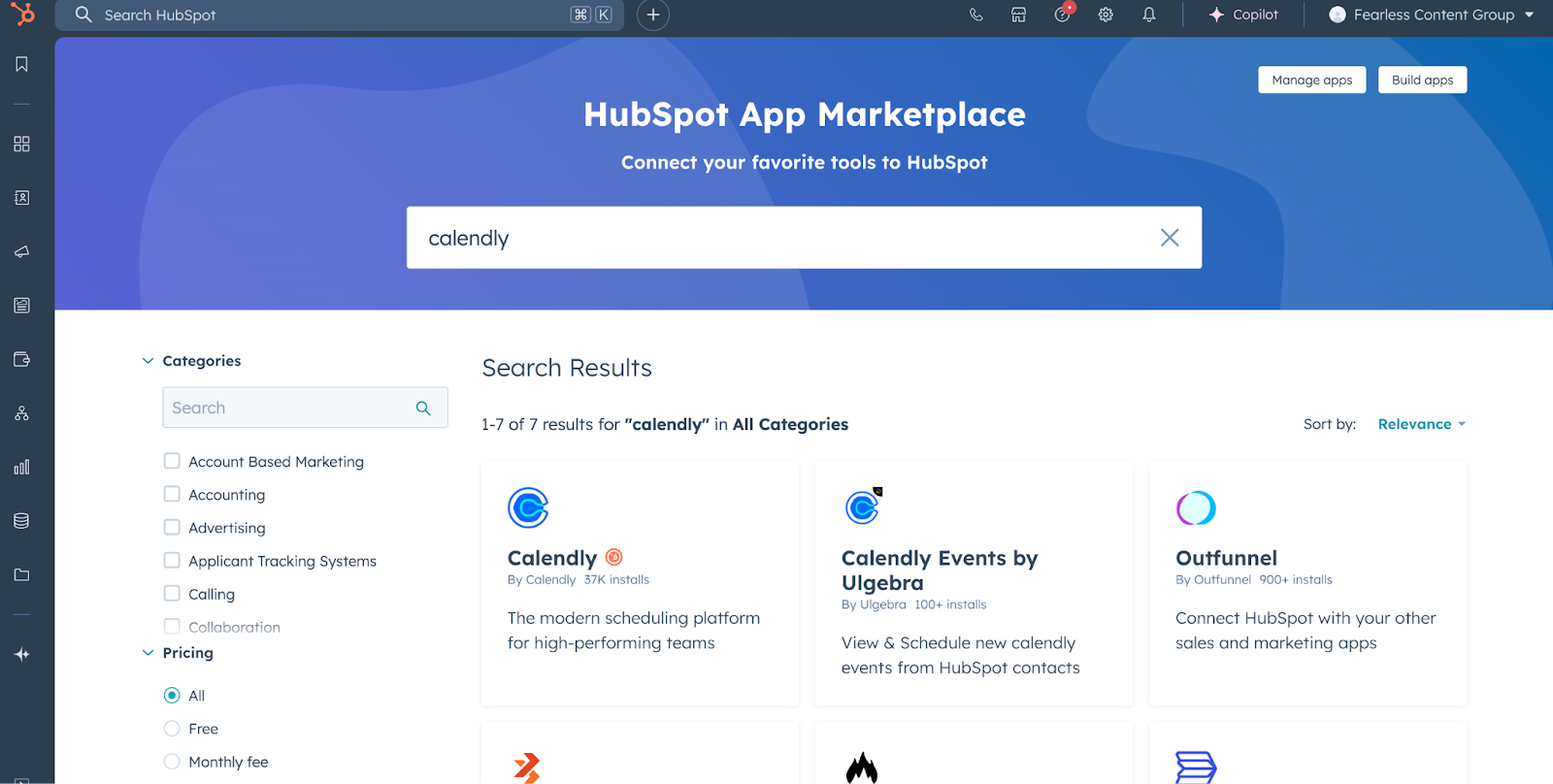Clear the calendly search with X
The image size is (1553, 784).
(1170, 238)
